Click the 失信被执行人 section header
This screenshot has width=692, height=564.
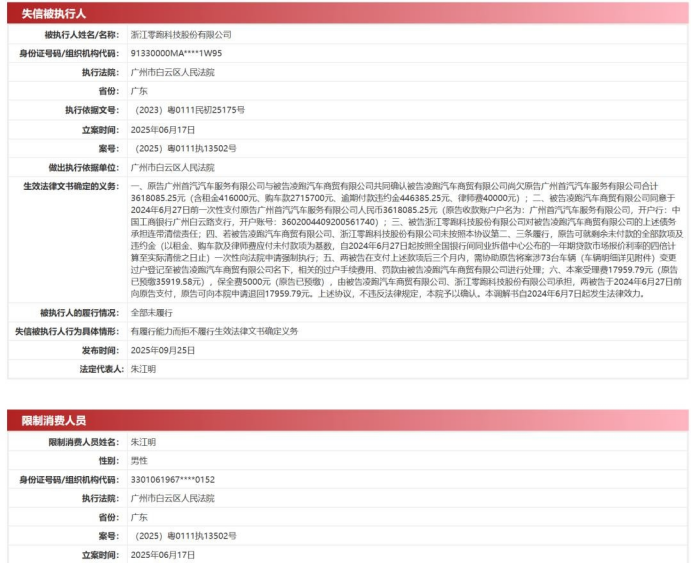(x=52, y=13)
